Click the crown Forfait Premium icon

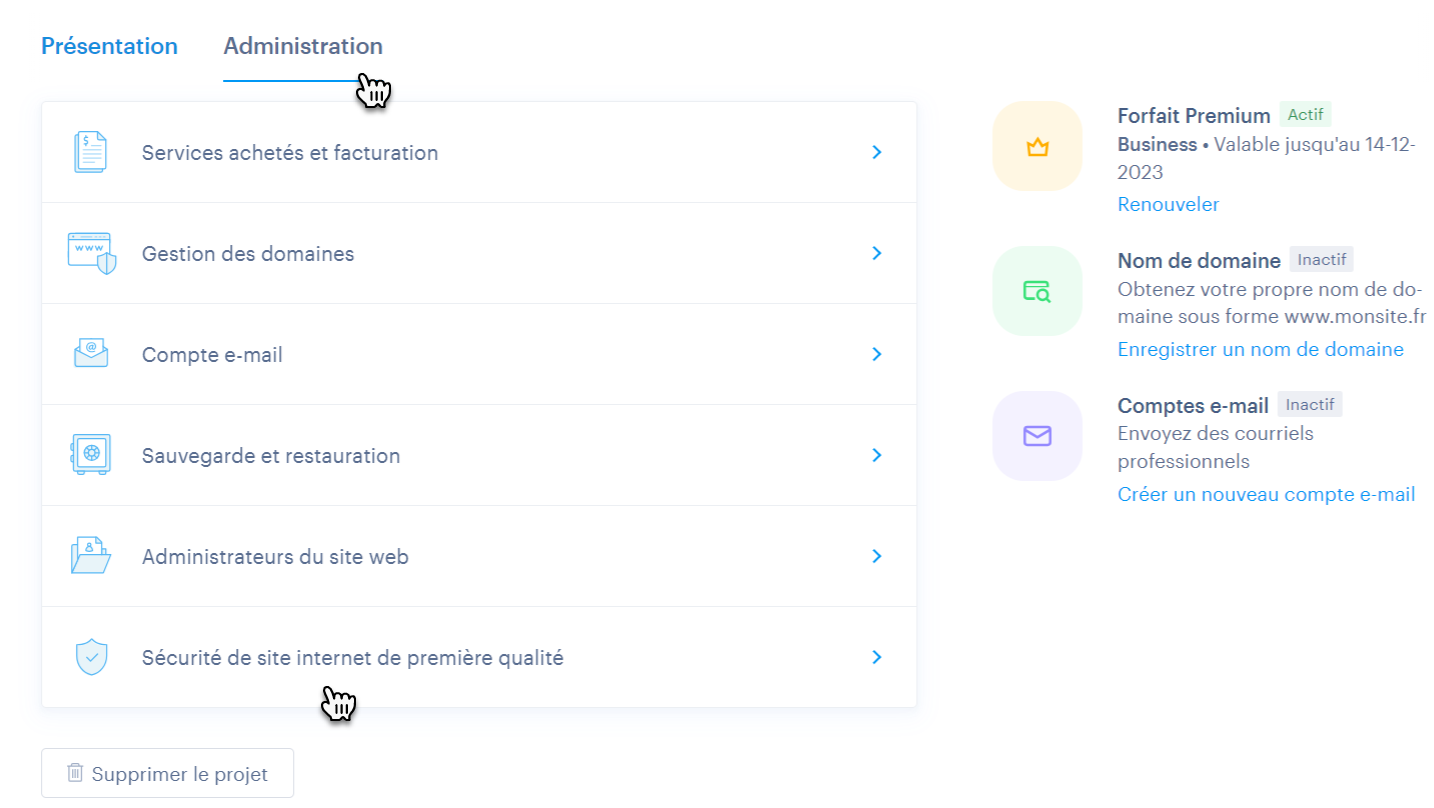click(x=1037, y=146)
